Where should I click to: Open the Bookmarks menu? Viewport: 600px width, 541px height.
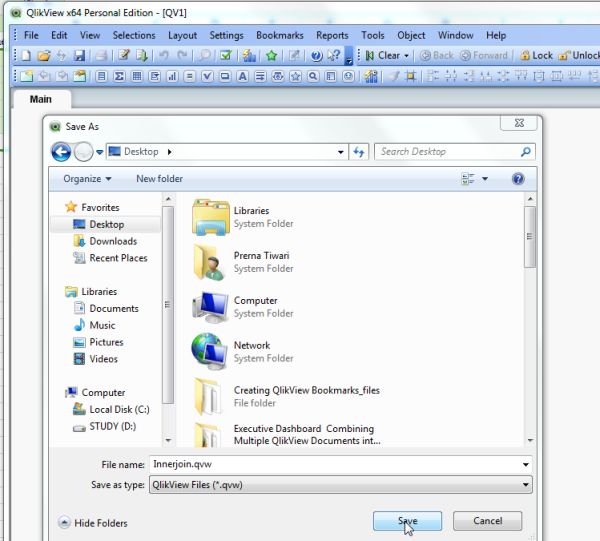[280, 35]
